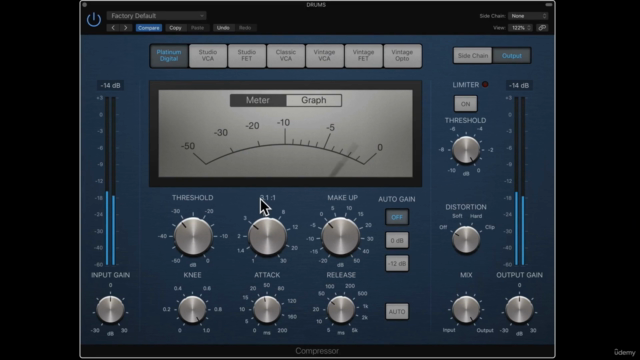This screenshot has height=360, width=640.
Task: Toggle the Compare button
Action: 149,28
